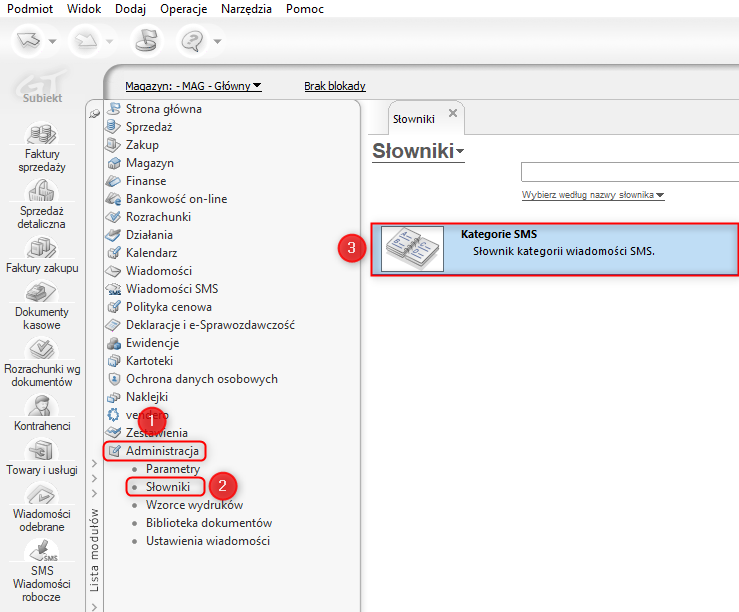The height and width of the screenshot is (612, 739).
Task: Click the vendero gear module icon
Action: point(114,415)
